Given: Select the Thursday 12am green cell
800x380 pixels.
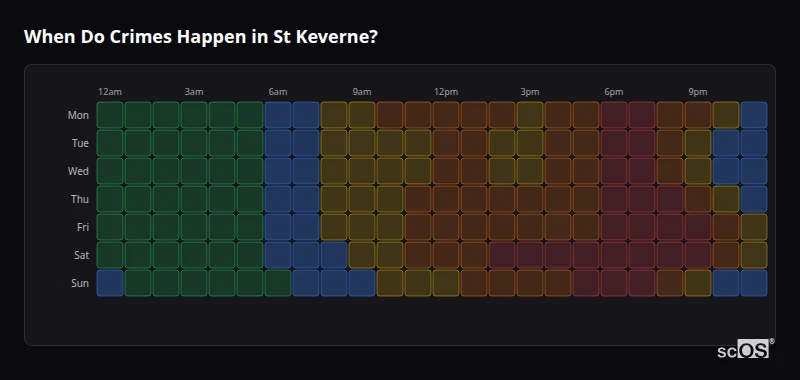Looking at the screenshot, I should [x=110, y=199].
